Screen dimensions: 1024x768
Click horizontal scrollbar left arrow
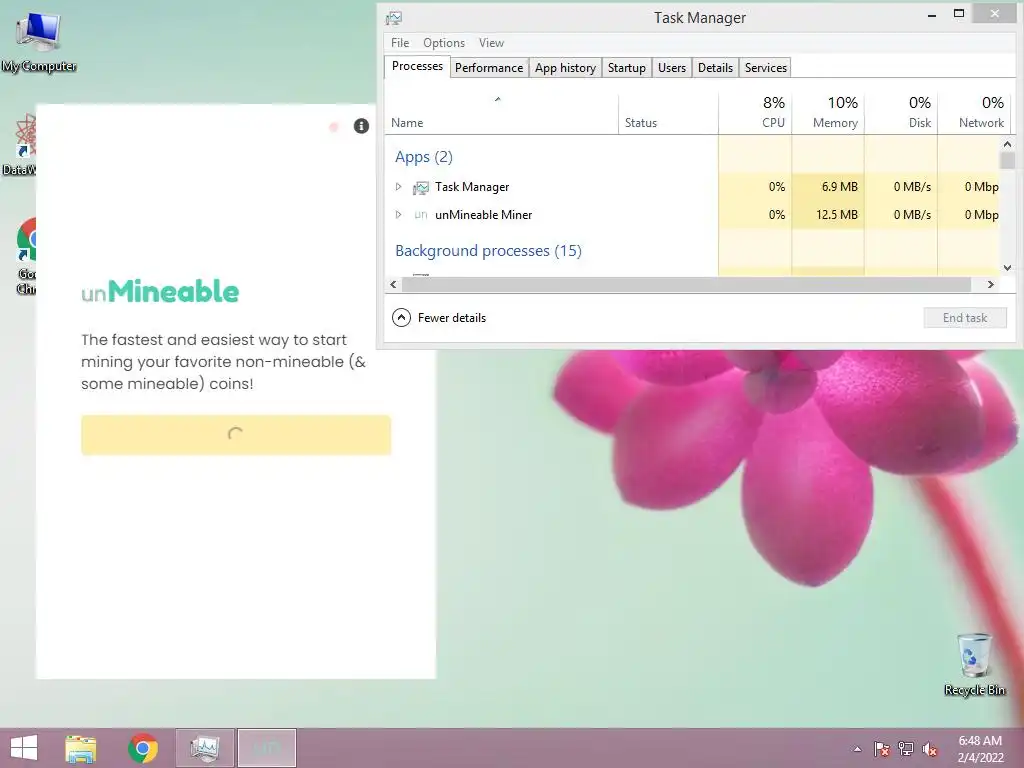[x=393, y=285]
